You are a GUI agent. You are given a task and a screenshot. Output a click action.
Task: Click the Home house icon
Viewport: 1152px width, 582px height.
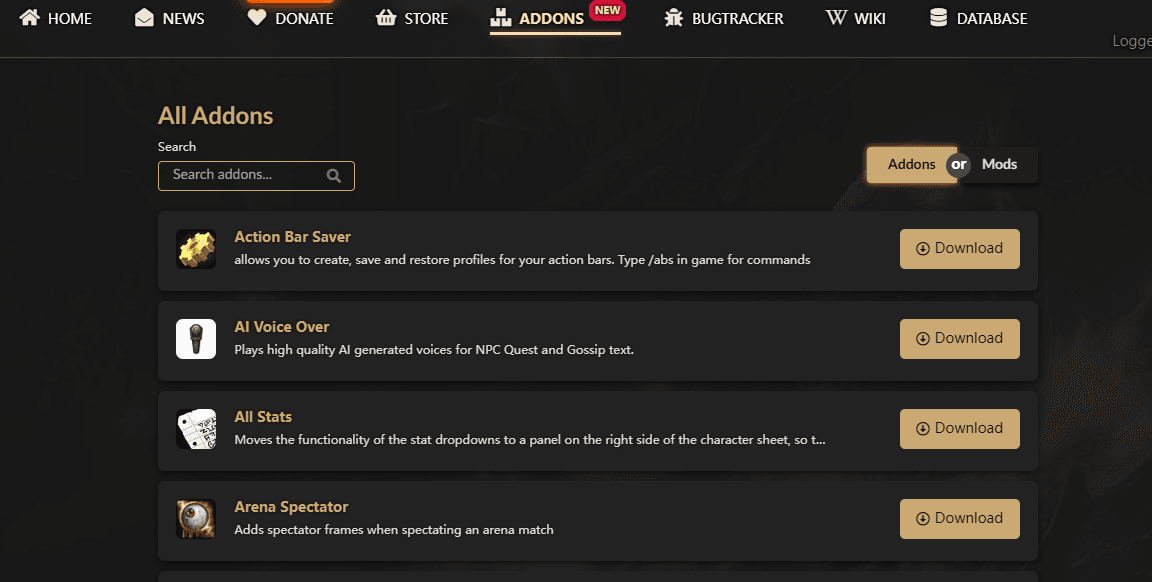tap(30, 18)
